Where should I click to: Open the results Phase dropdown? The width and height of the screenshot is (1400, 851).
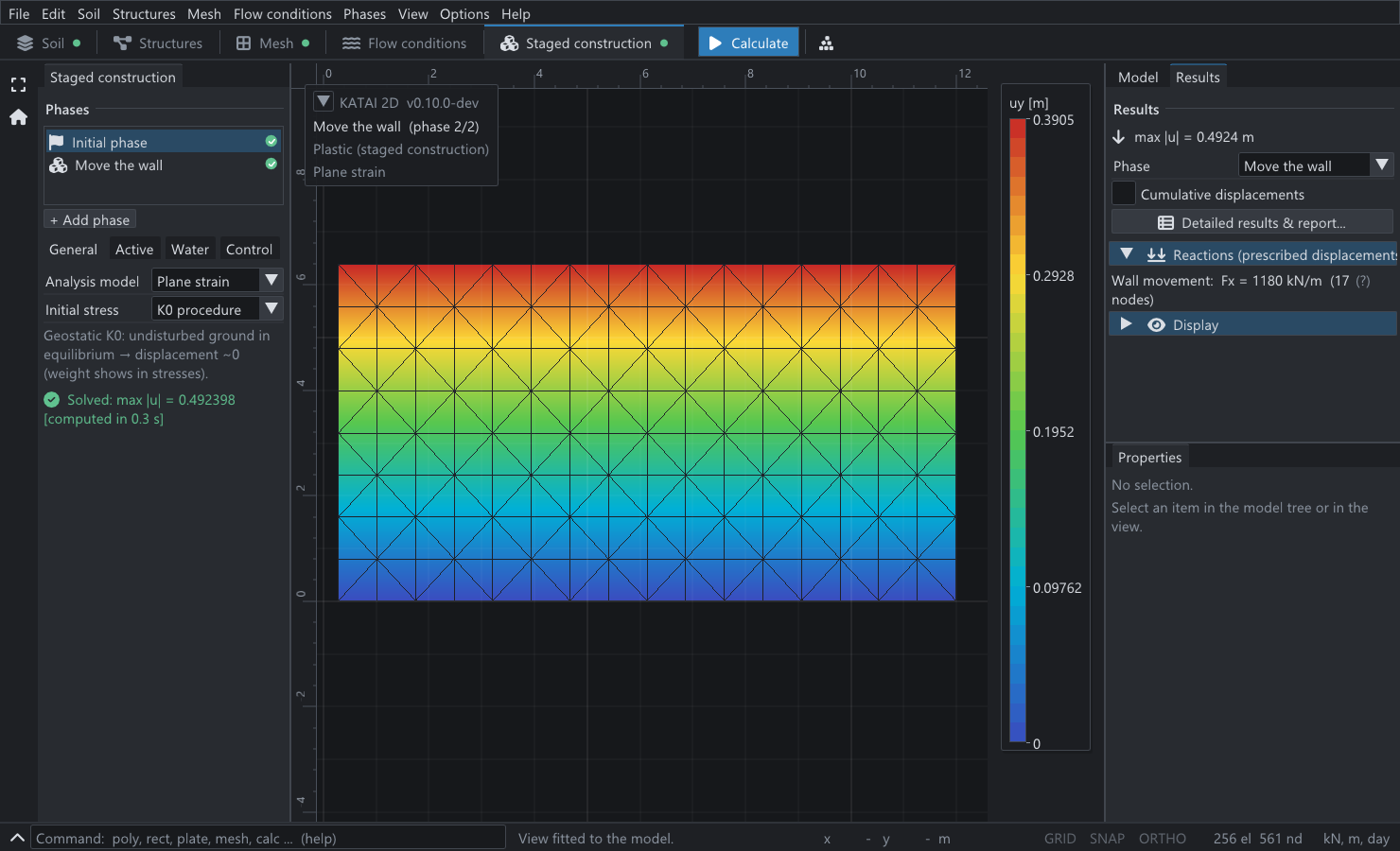pyautogui.click(x=1316, y=165)
